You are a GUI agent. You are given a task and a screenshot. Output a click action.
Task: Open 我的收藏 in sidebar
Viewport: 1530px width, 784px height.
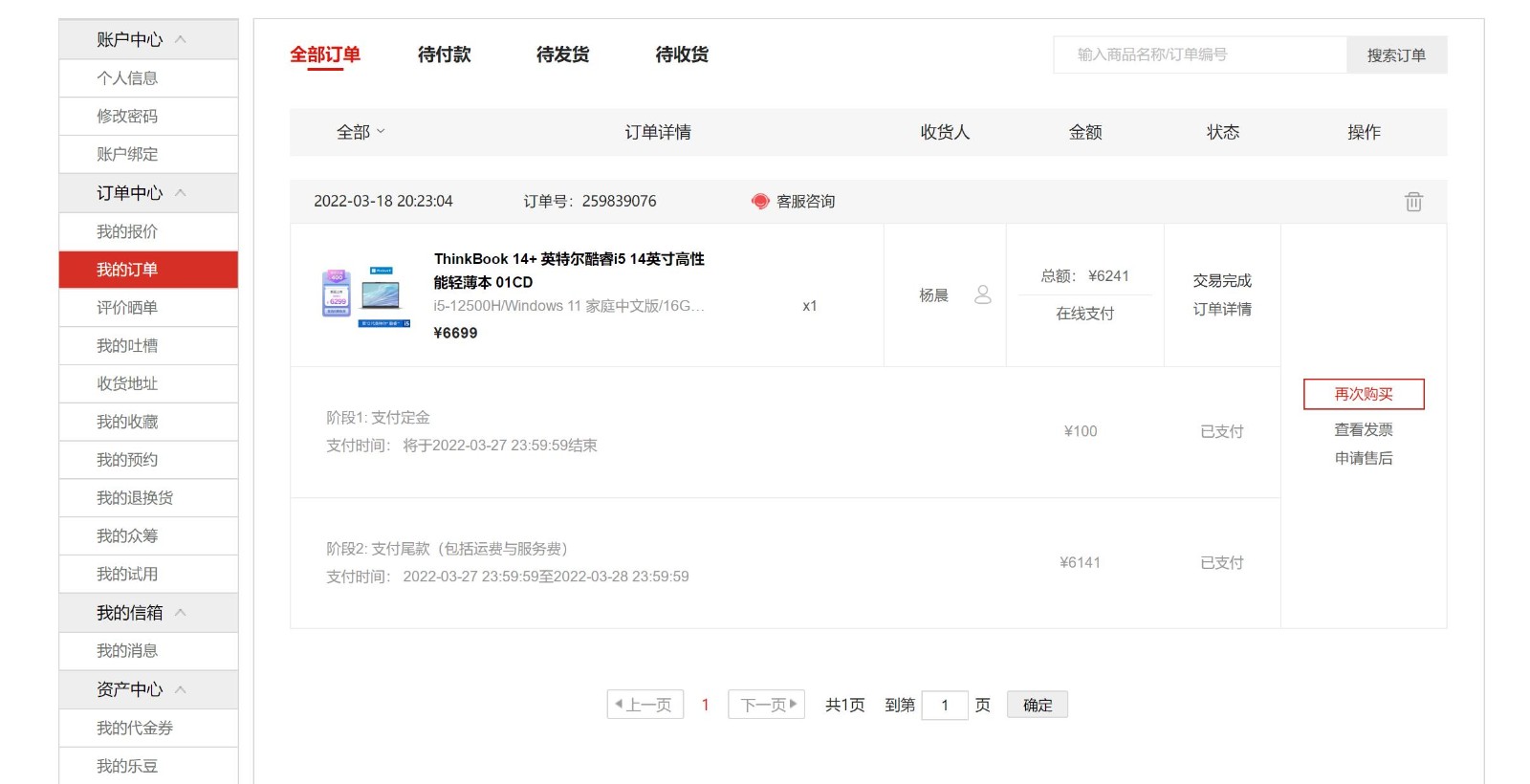pyautogui.click(x=148, y=422)
